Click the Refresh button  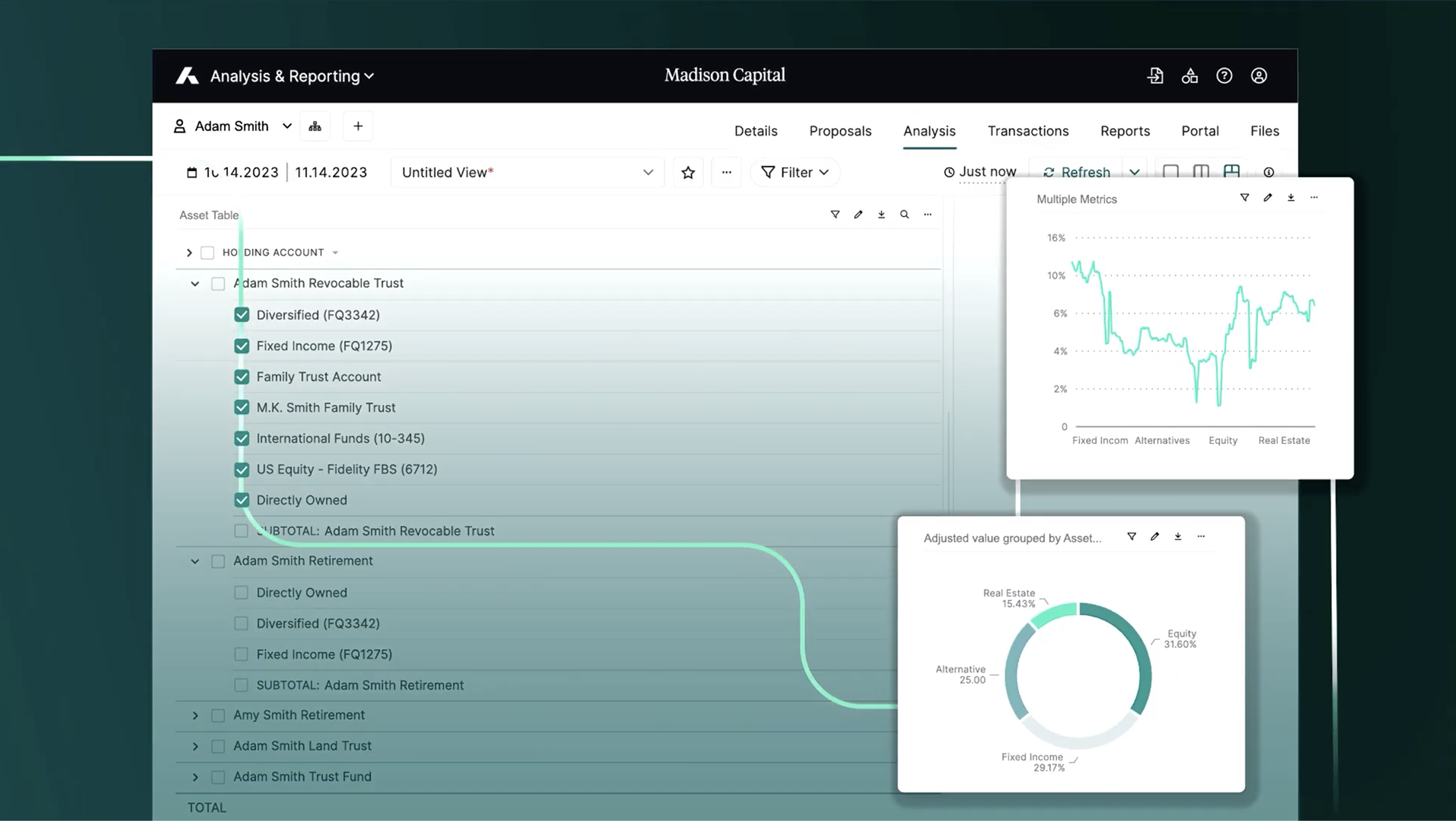click(x=1077, y=172)
